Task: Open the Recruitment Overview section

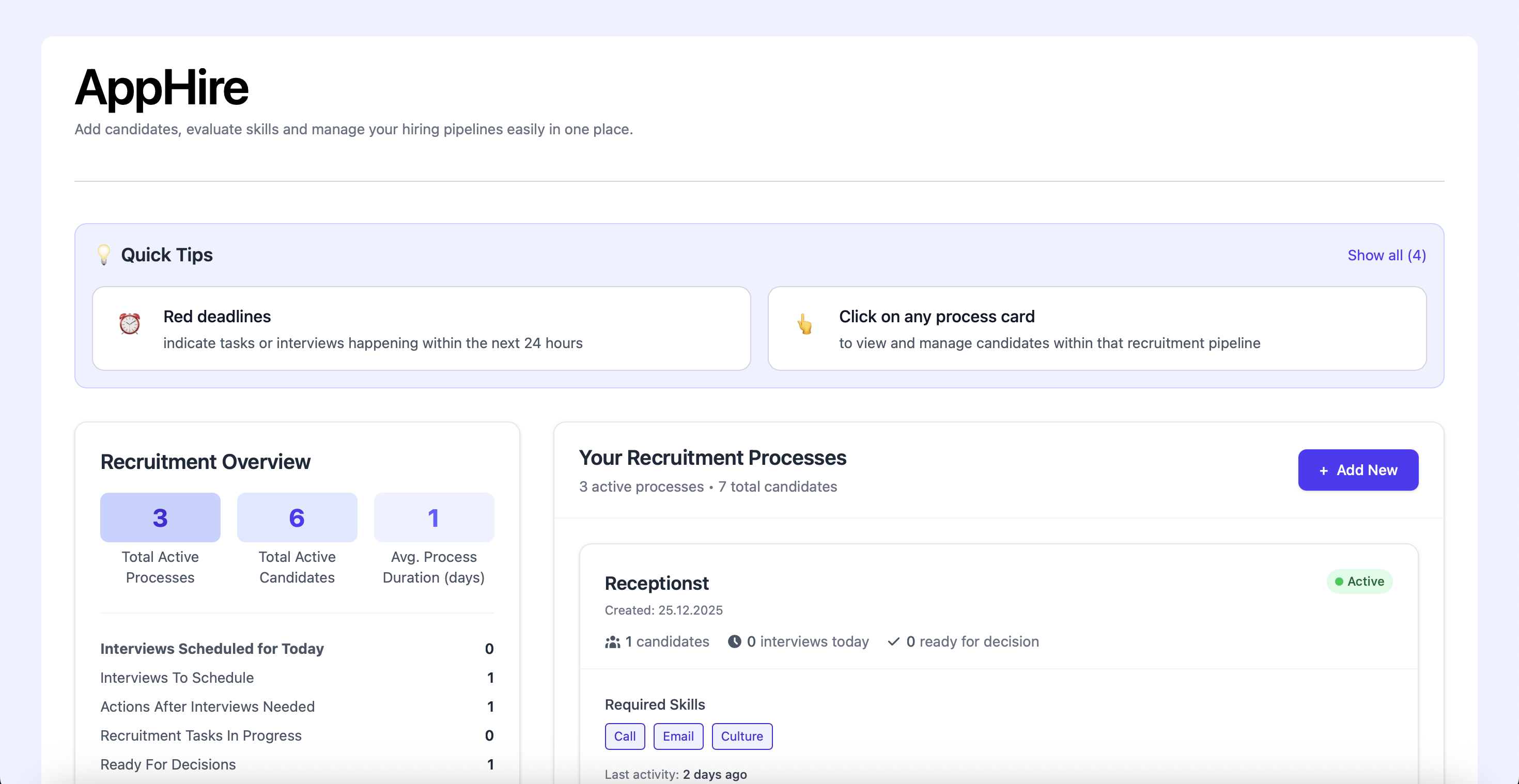Action: 205,462
